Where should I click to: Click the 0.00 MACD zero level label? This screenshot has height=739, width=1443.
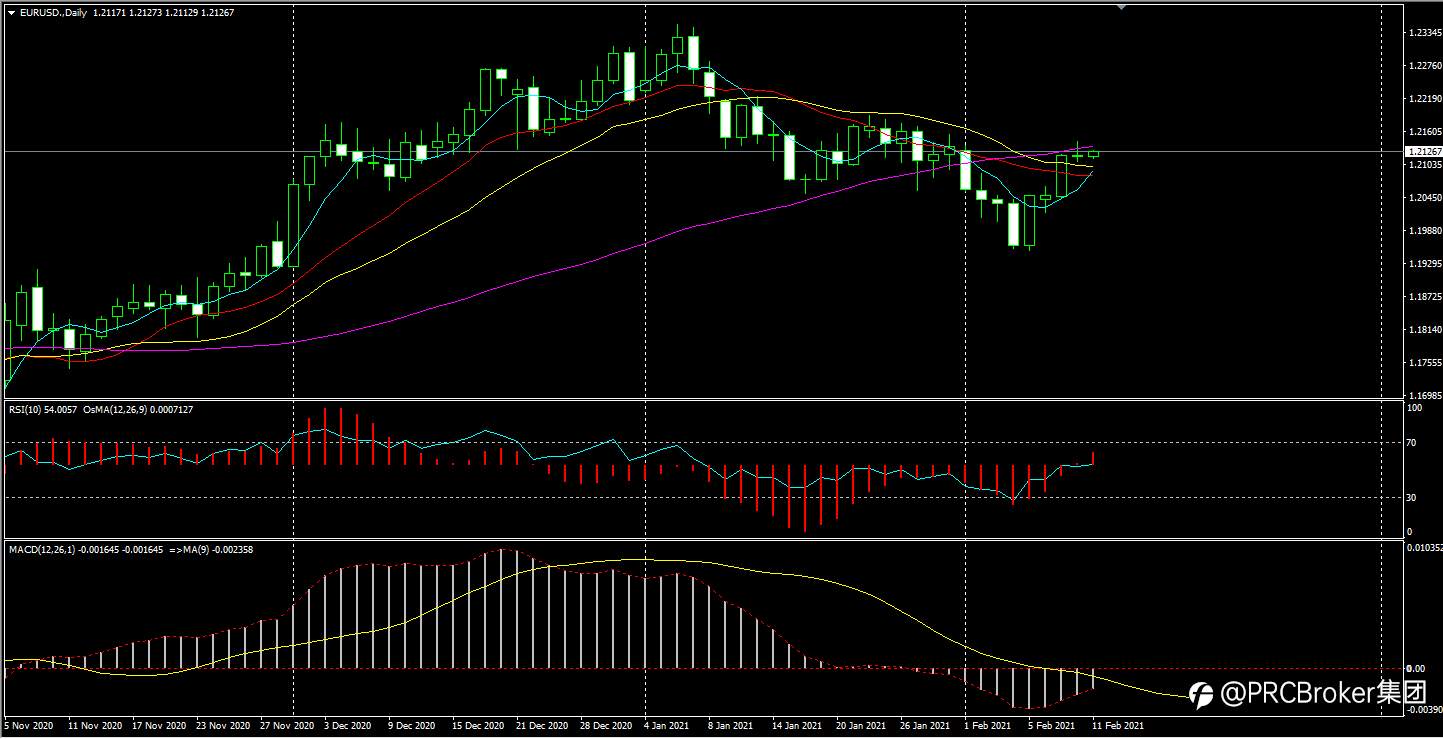click(1415, 669)
